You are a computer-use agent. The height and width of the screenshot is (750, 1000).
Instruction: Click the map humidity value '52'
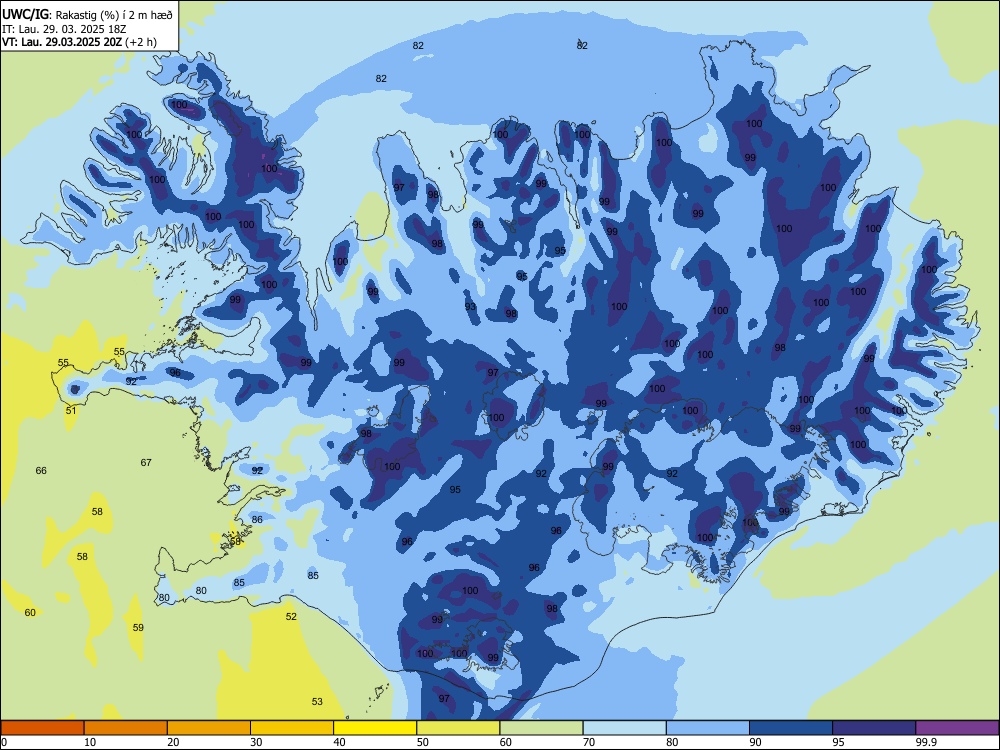point(291,617)
